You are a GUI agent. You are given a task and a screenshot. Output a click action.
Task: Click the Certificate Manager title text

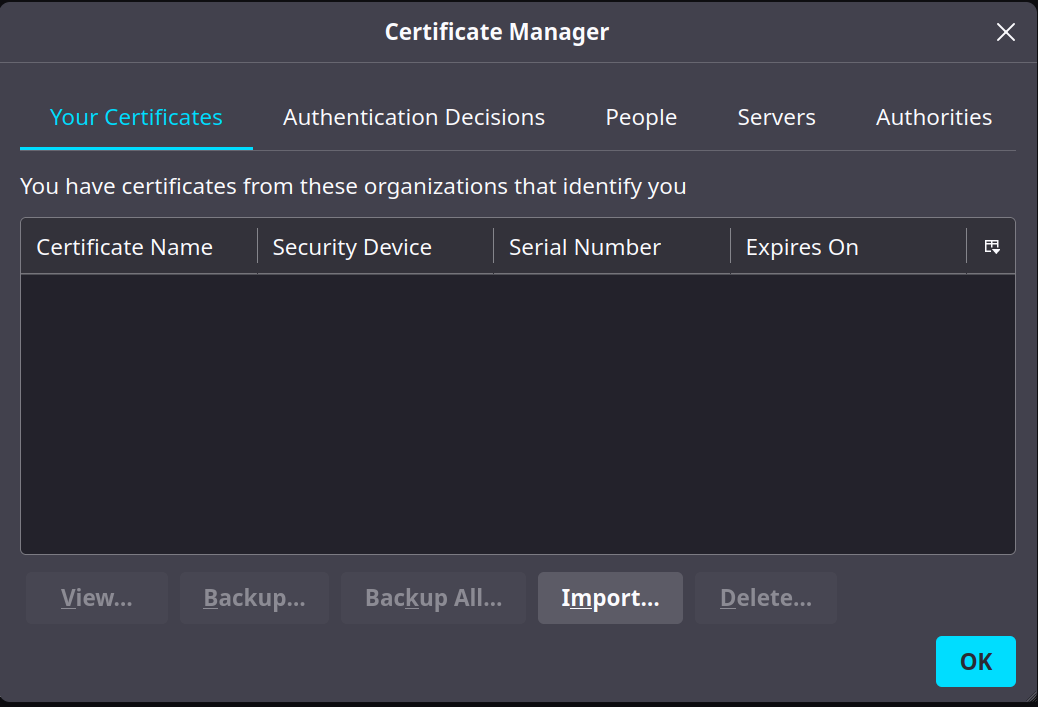coord(497,32)
